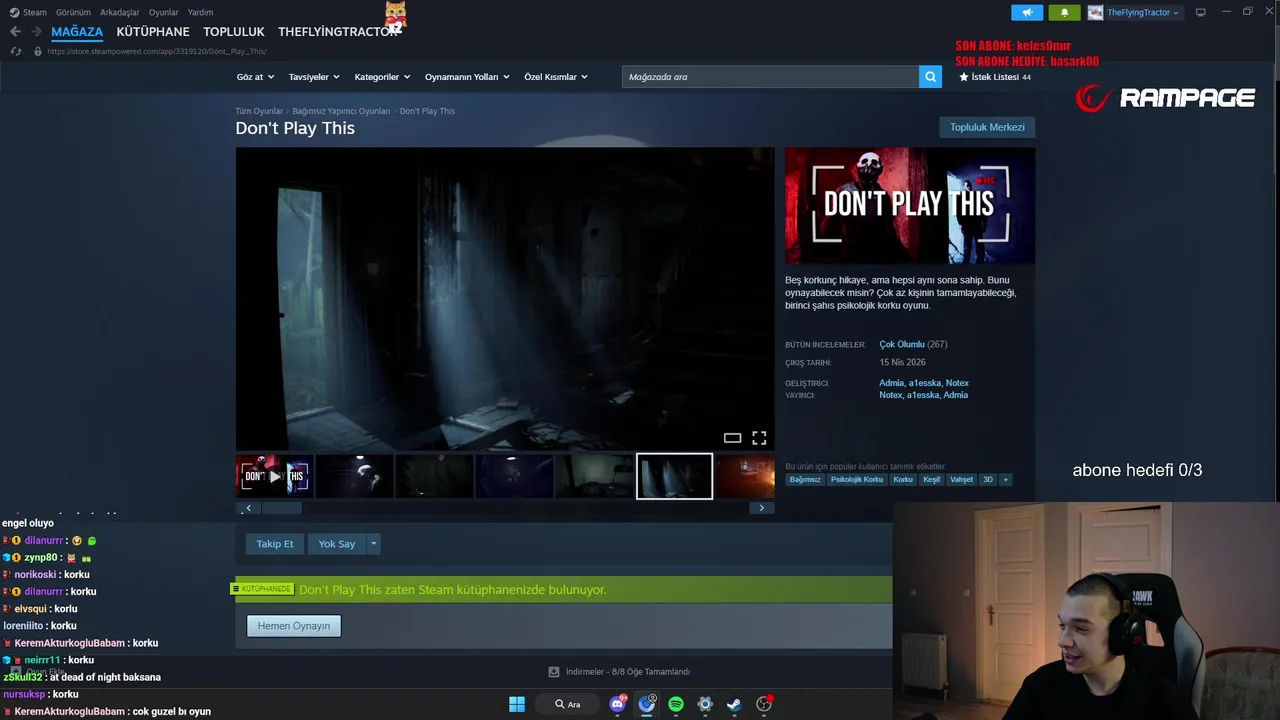Click the Yok Say button
Image resolution: width=1280 pixels, height=720 pixels.
click(x=337, y=544)
